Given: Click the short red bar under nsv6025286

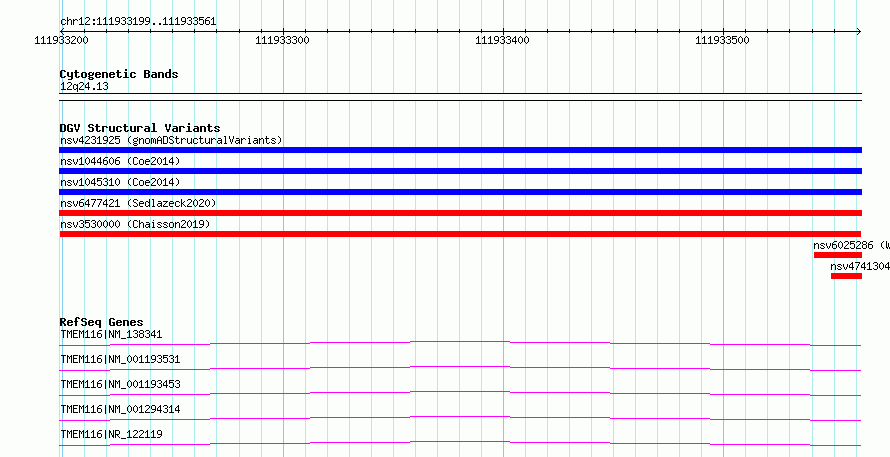Looking at the screenshot, I should 838,255.
